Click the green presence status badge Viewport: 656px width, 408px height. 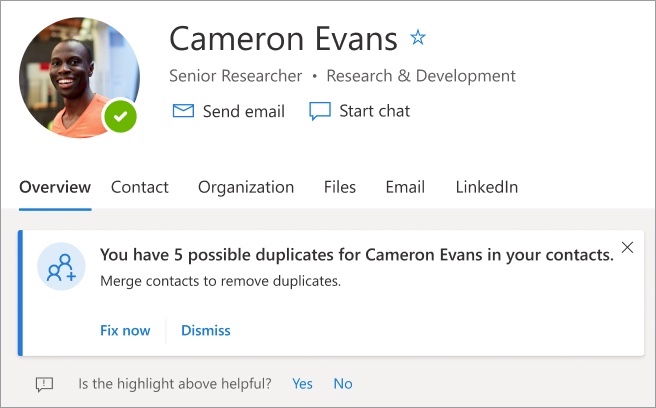(120, 117)
